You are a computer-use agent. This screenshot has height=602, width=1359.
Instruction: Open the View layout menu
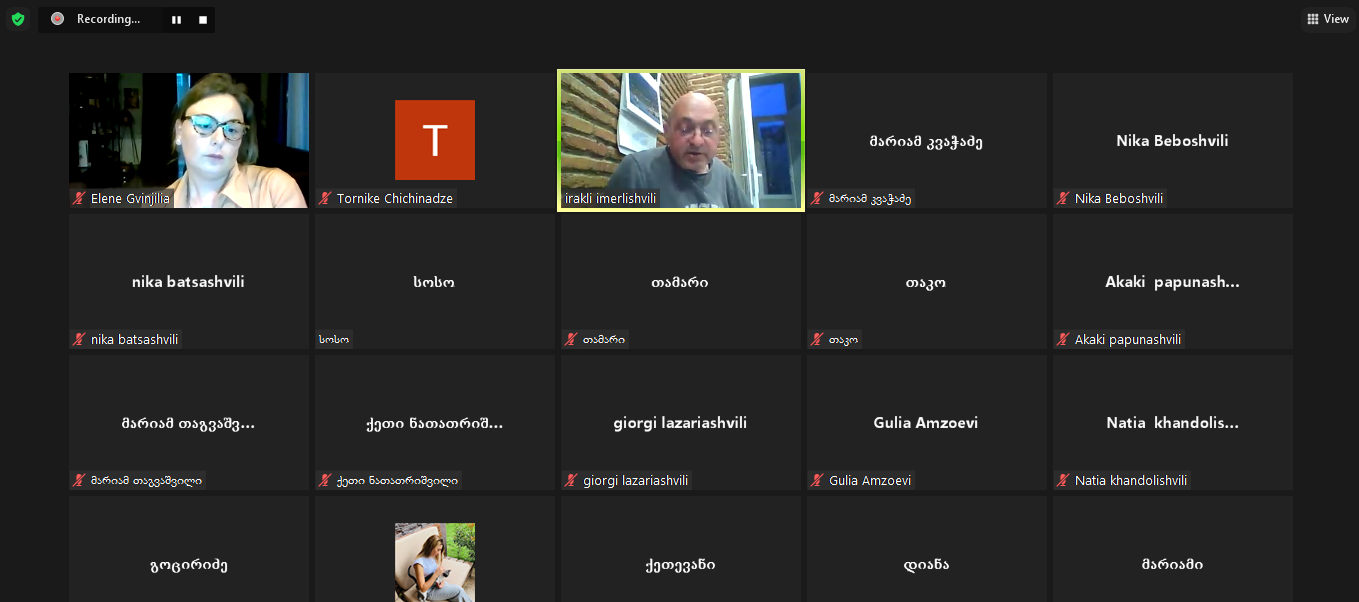tap(1327, 19)
